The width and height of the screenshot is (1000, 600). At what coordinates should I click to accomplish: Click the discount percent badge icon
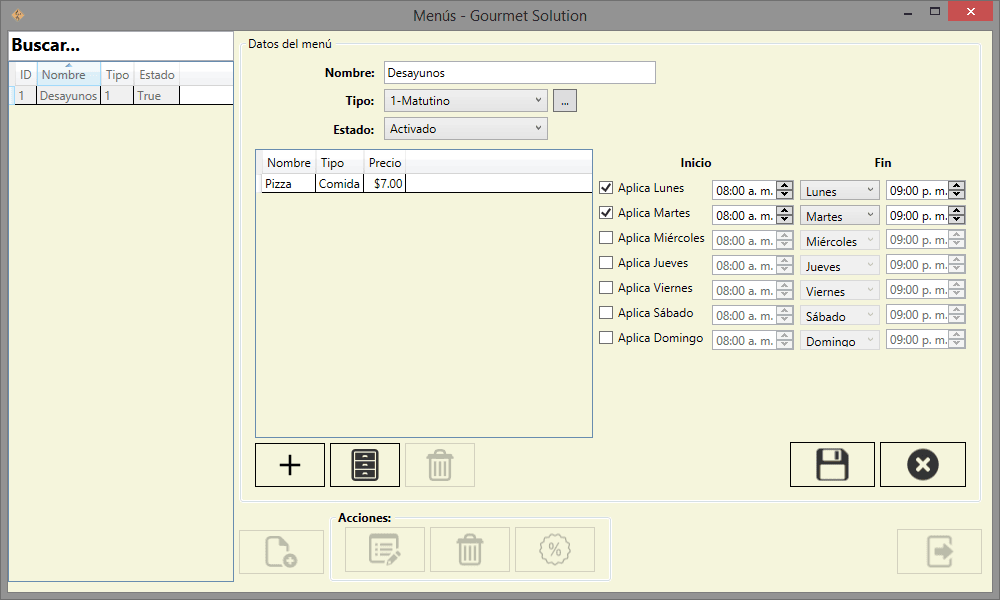click(554, 549)
